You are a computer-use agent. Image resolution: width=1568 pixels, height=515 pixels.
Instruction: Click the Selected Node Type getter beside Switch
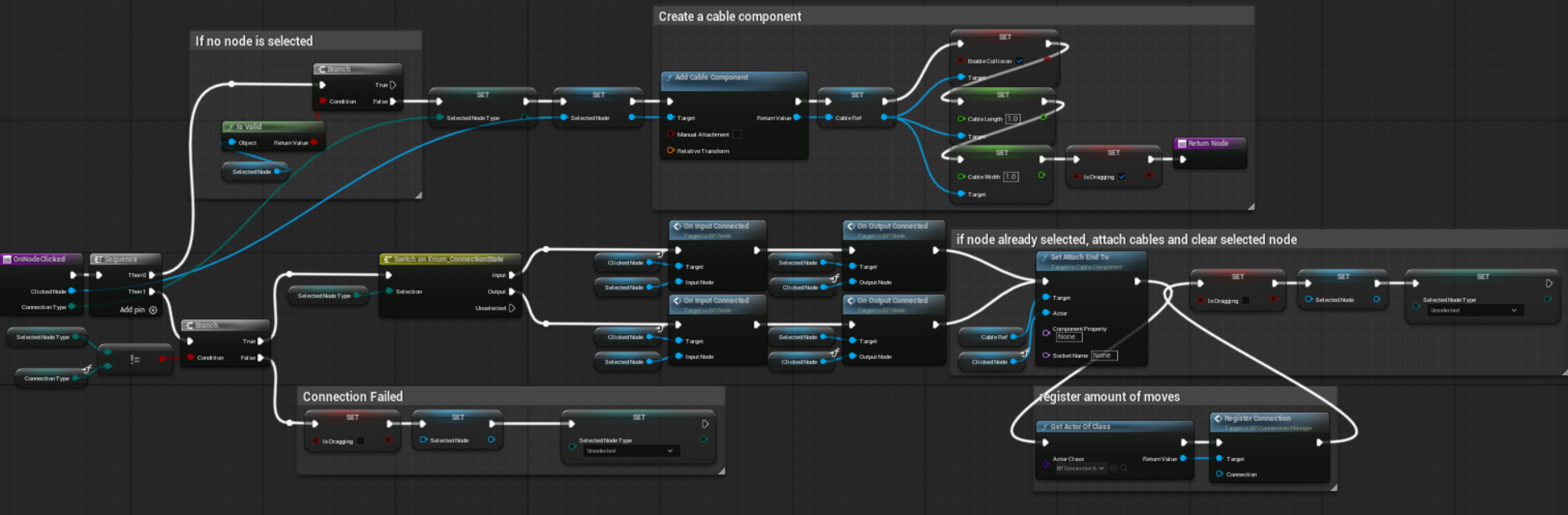(328, 295)
